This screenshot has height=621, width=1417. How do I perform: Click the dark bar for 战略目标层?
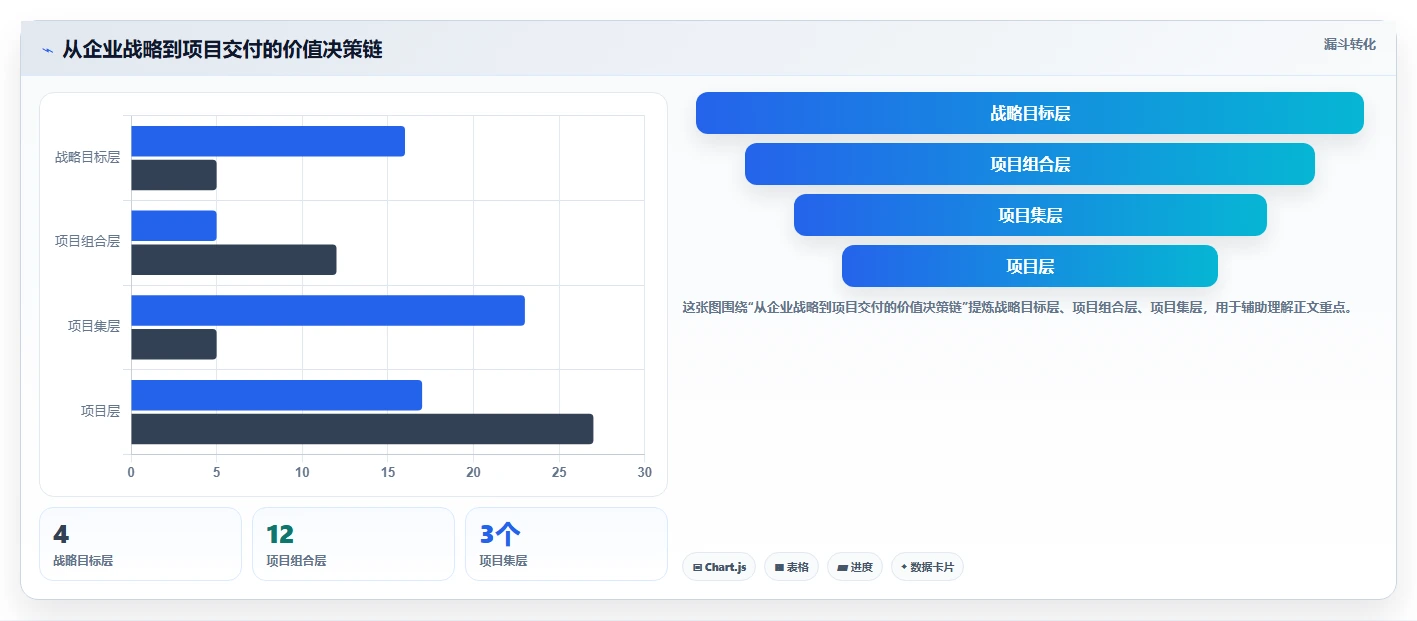coord(174,175)
